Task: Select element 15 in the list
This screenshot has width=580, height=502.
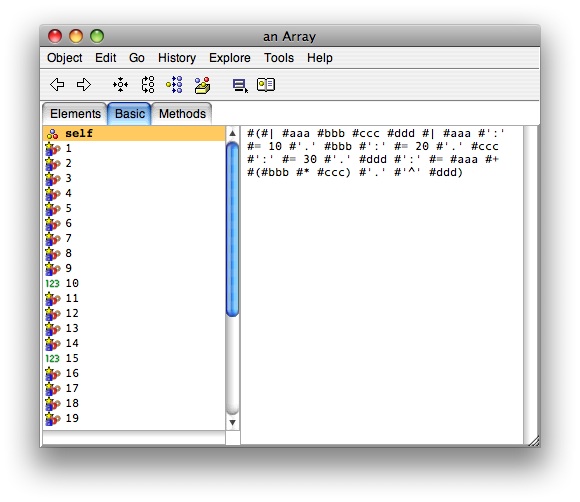Action: point(134,358)
